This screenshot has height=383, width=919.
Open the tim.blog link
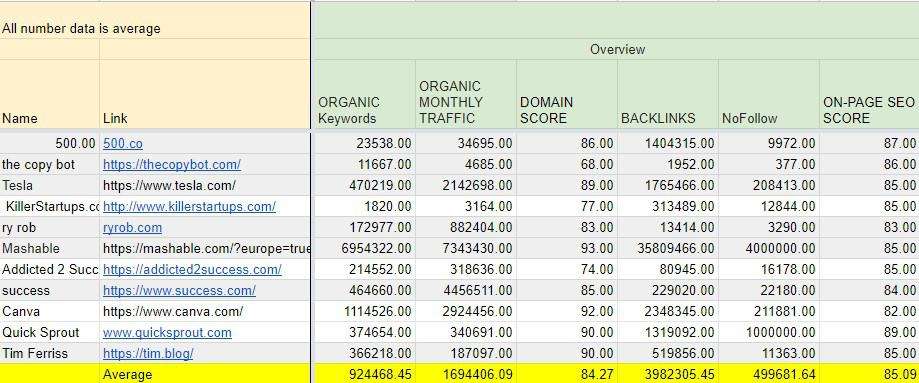click(x=148, y=354)
